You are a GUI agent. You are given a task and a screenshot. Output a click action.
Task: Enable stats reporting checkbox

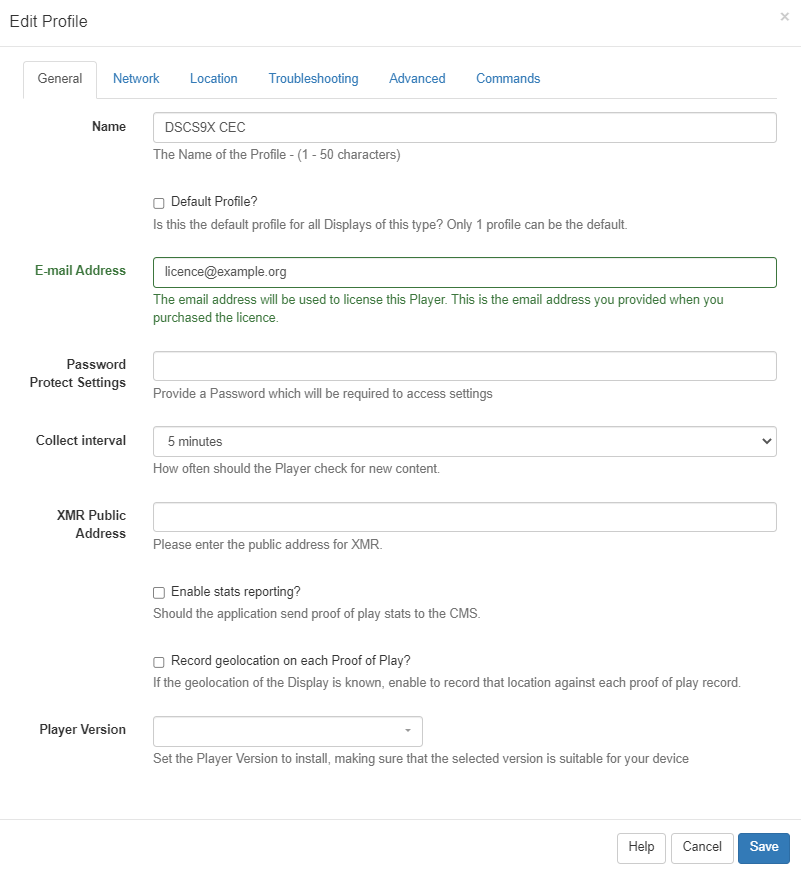[159, 593]
